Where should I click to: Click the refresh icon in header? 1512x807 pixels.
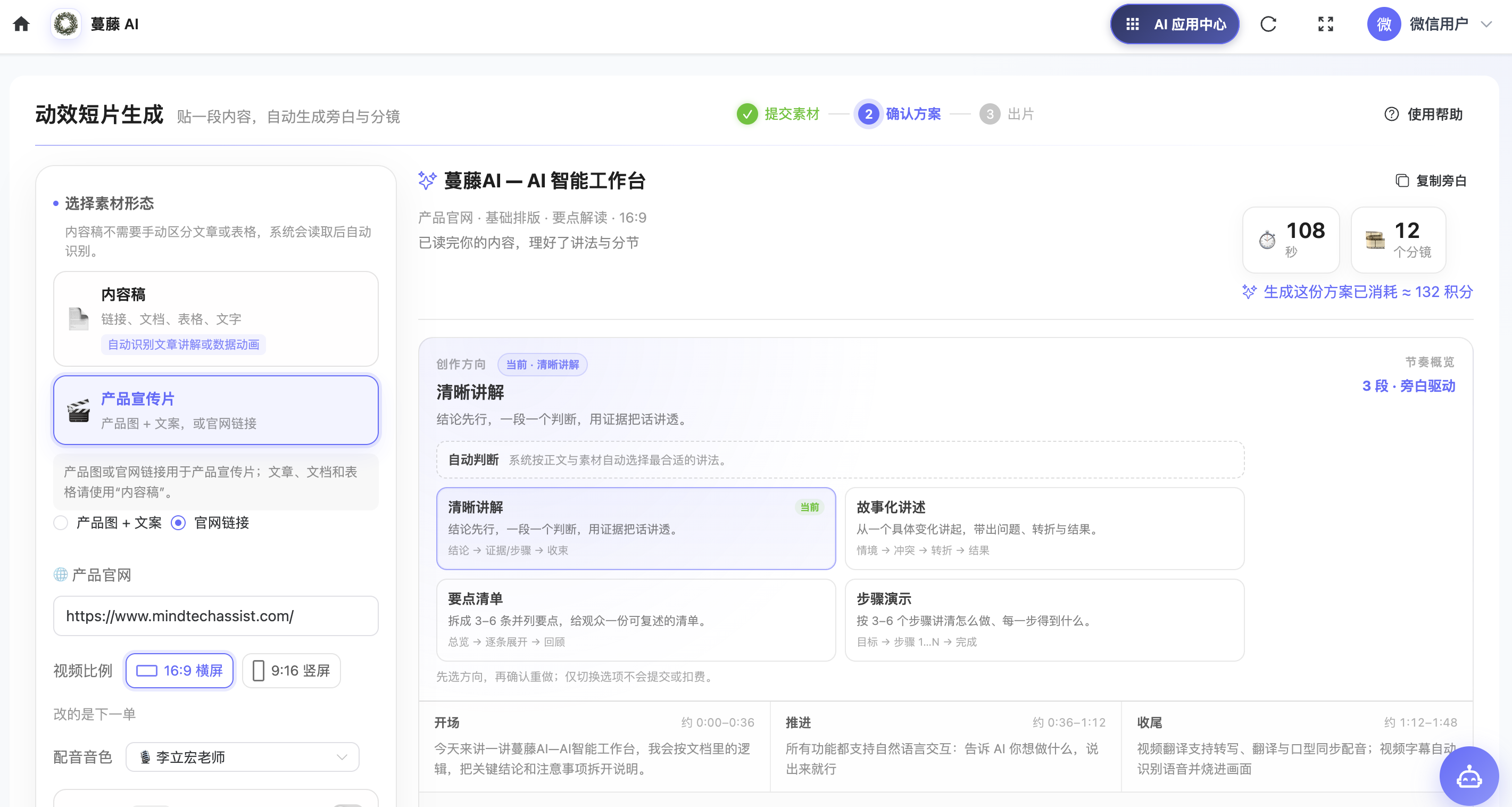click(1268, 24)
